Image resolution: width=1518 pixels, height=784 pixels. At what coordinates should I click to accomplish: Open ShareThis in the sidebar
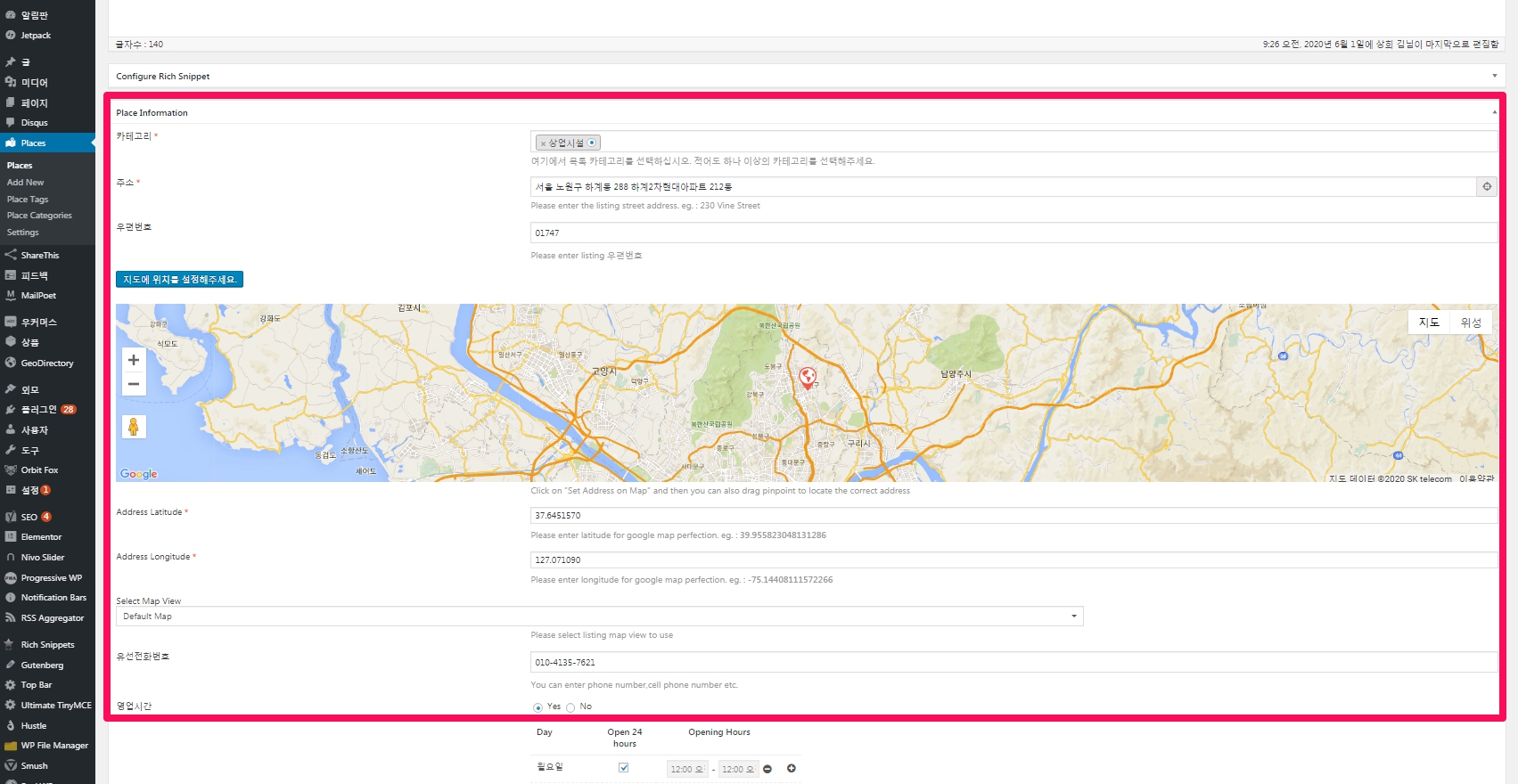pos(40,255)
